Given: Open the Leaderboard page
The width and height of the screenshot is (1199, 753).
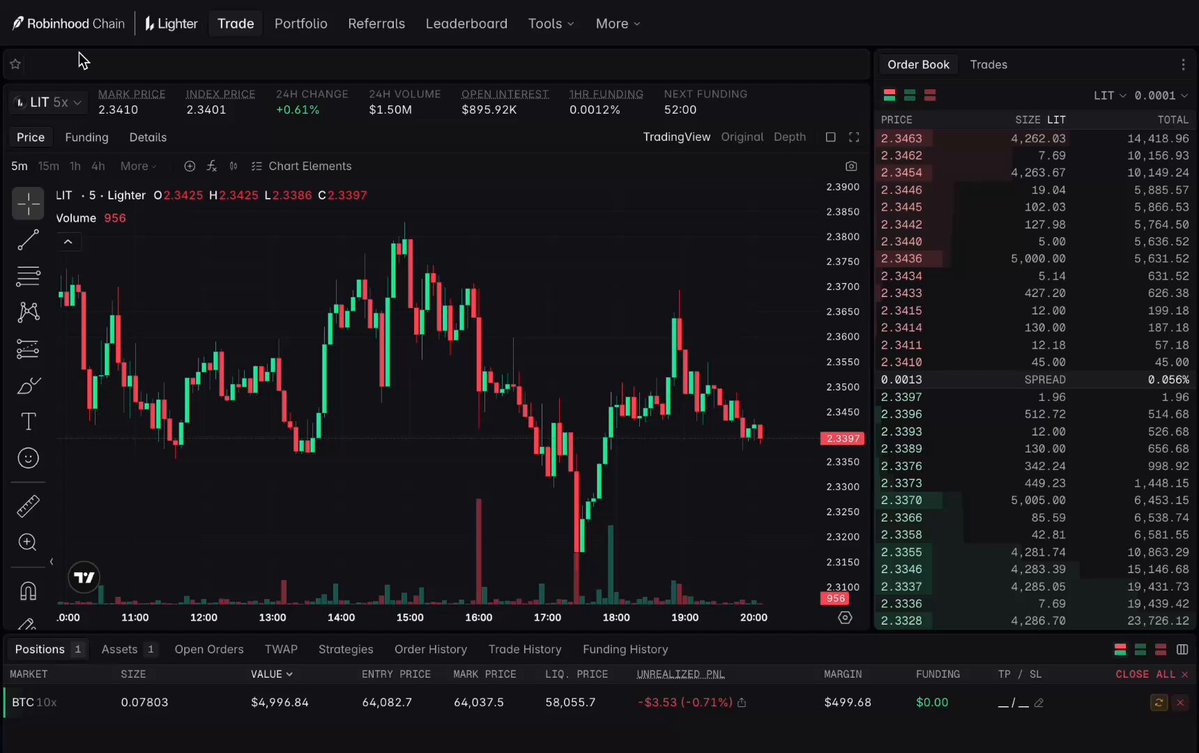Looking at the screenshot, I should (466, 24).
